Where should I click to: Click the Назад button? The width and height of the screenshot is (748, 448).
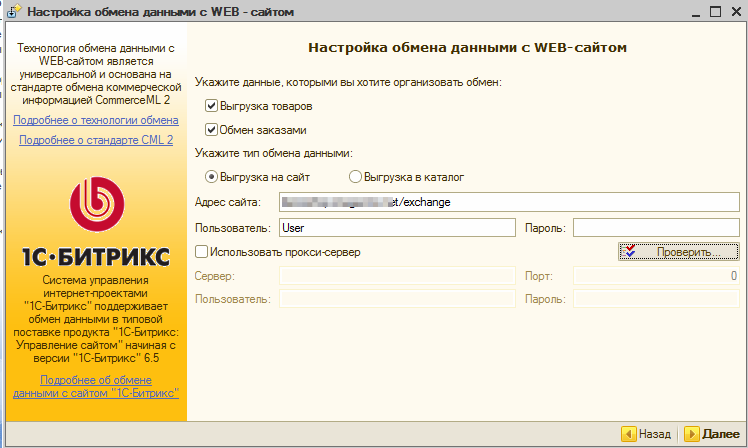pyautogui.click(x=646, y=434)
